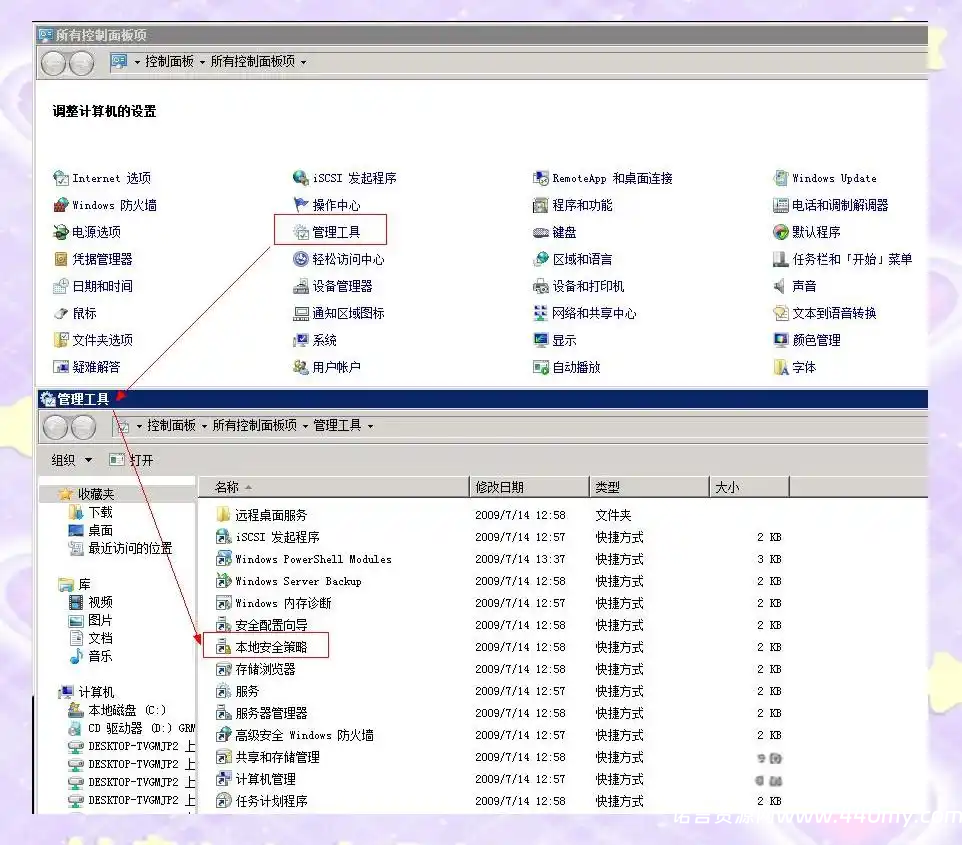
Task: Expand 所有控制面板项 breadcrumb arrow in top window
Action: 303,62
